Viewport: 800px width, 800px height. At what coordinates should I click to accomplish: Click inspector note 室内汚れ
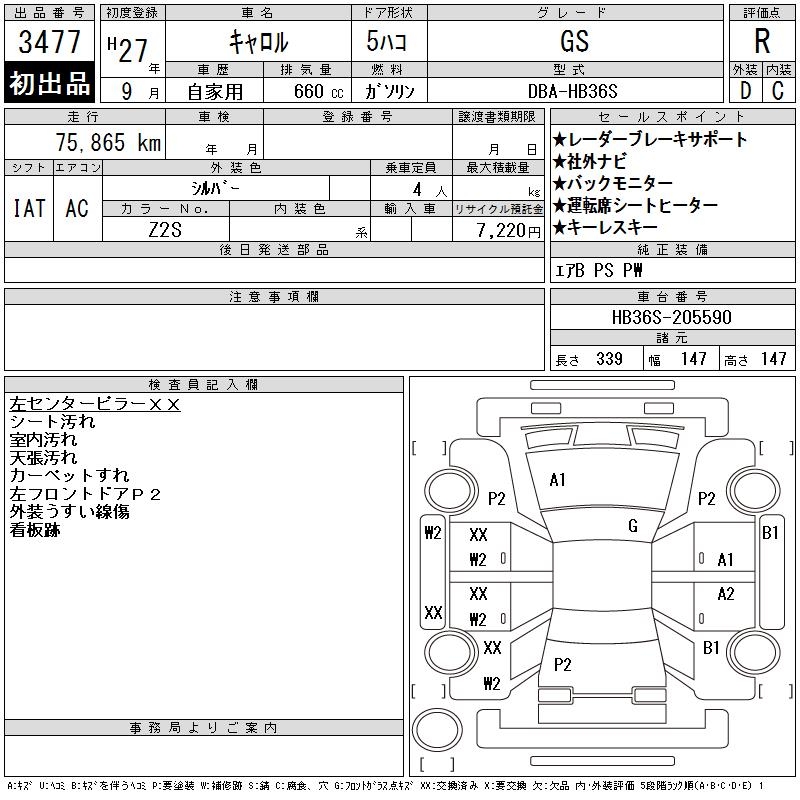[x=43, y=440]
